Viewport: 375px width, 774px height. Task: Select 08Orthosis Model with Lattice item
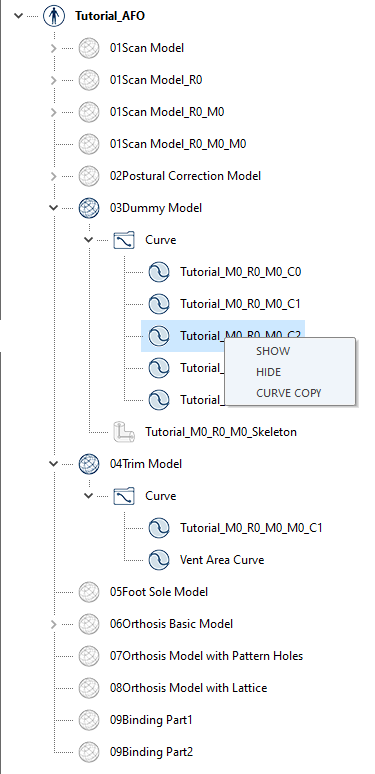188,688
